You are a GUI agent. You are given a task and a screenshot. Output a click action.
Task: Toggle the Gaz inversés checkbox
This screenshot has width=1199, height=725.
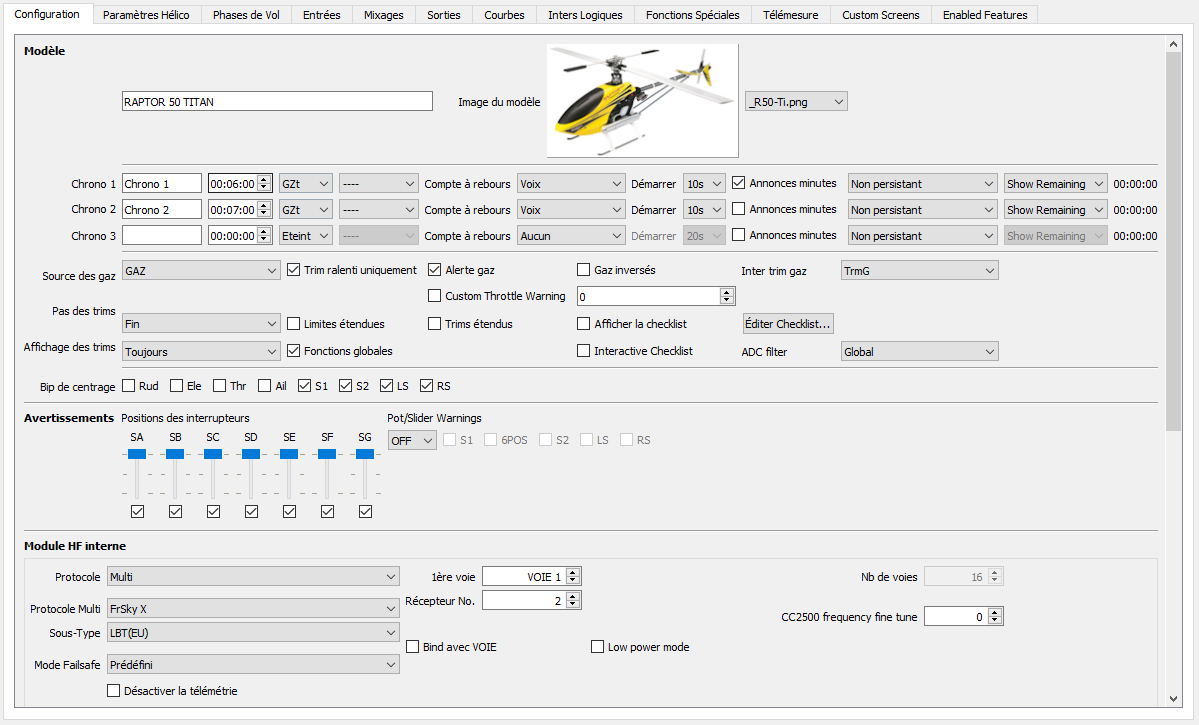[x=584, y=270]
